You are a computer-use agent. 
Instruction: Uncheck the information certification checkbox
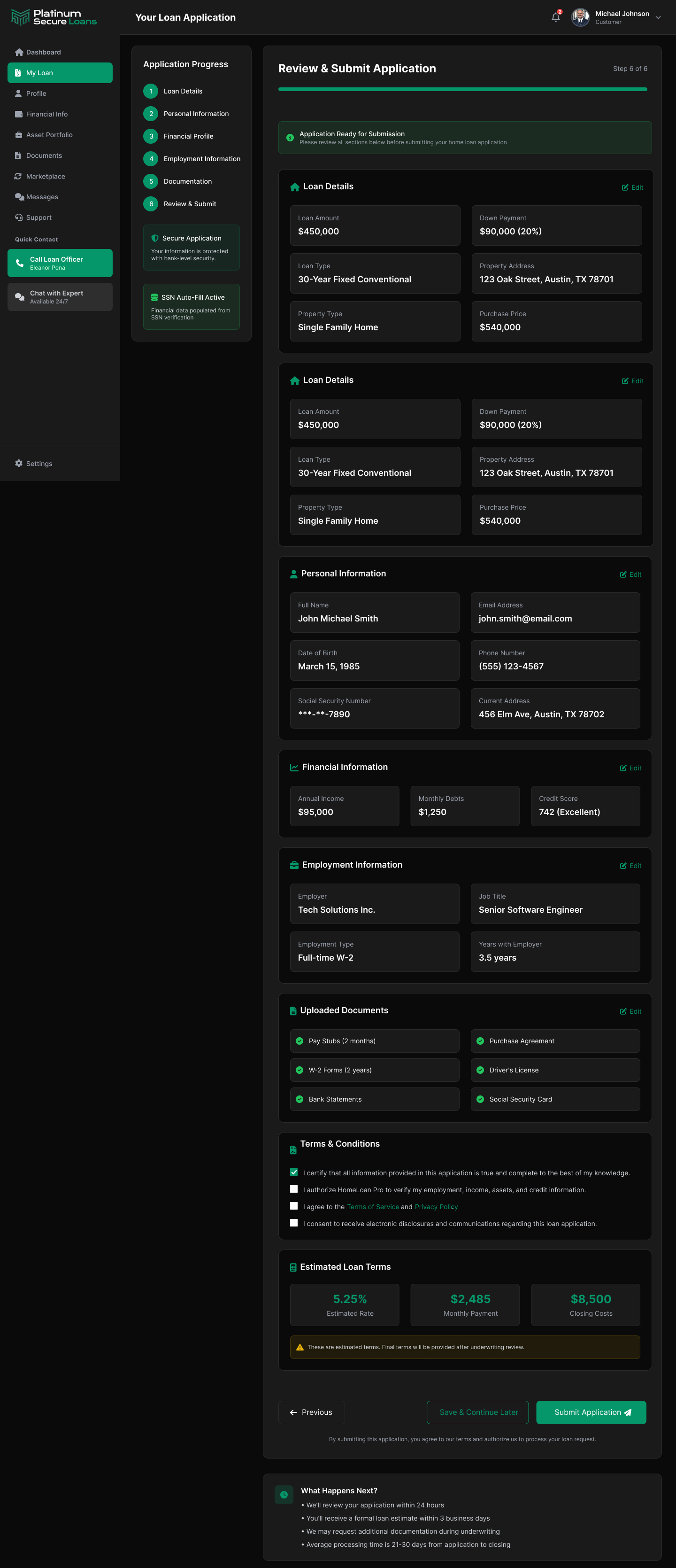click(x=294, y=1172)
